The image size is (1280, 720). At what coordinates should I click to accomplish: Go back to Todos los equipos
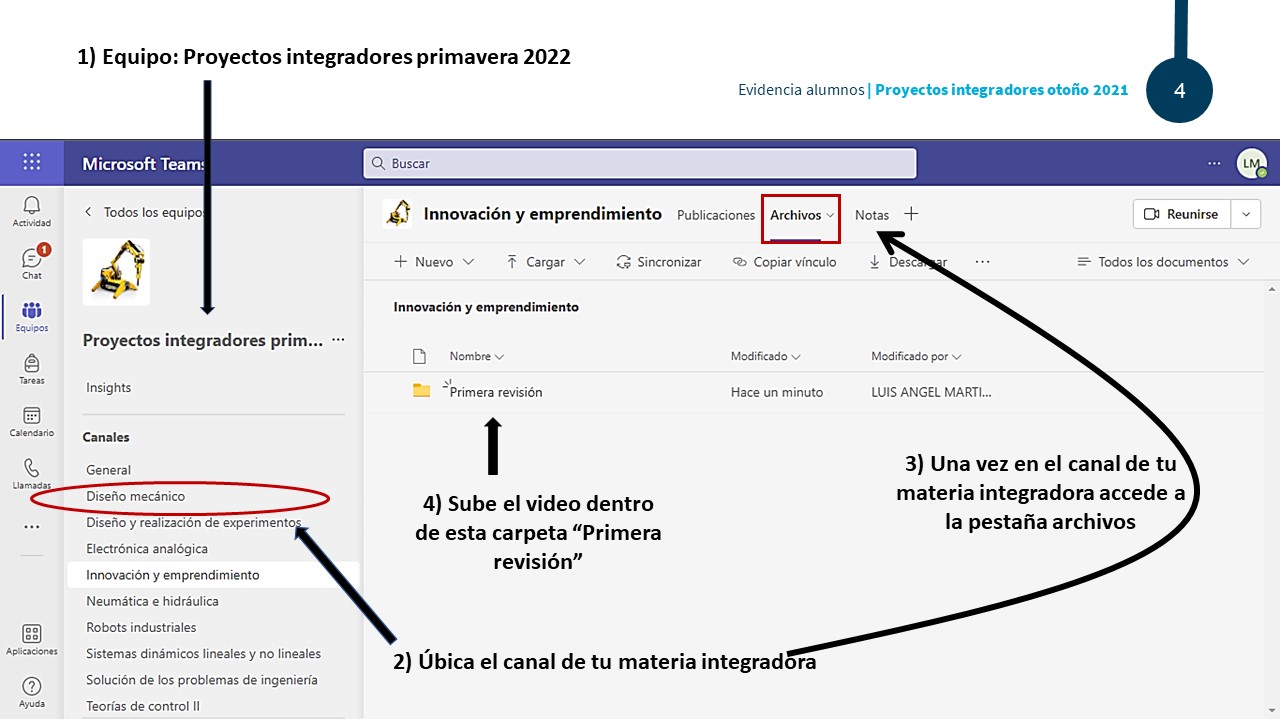point(145,212)
